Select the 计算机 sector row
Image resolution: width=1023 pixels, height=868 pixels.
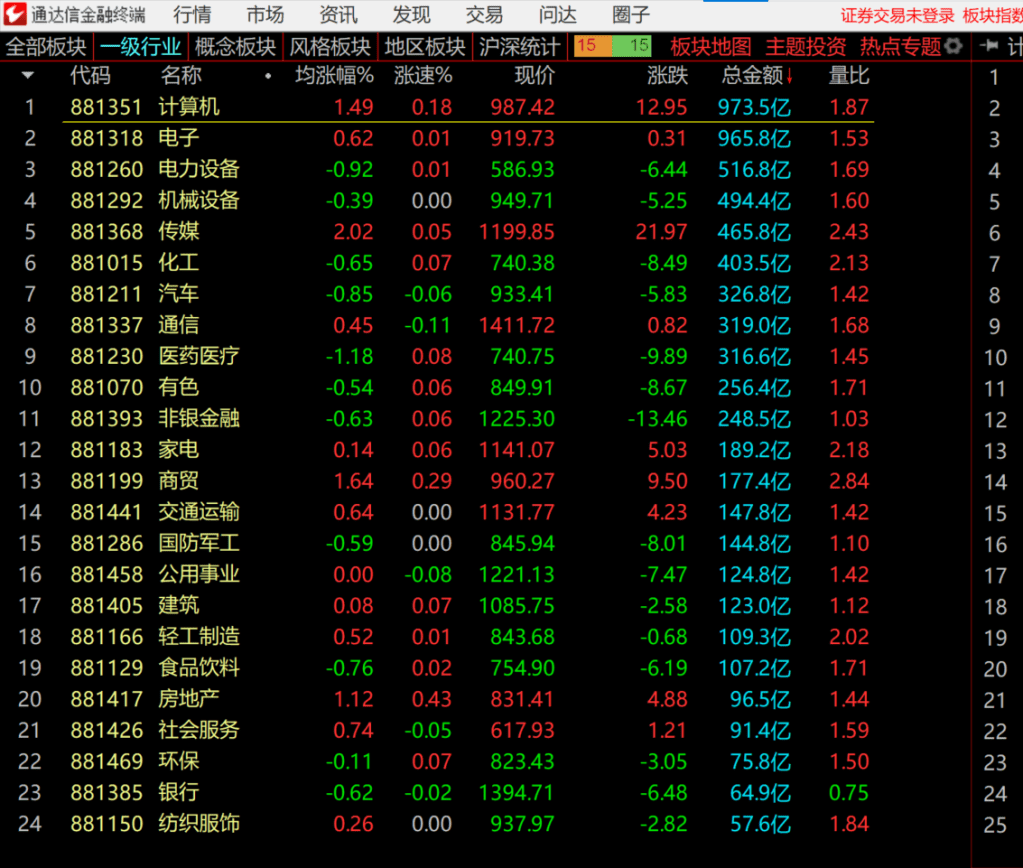click(189, 107)
